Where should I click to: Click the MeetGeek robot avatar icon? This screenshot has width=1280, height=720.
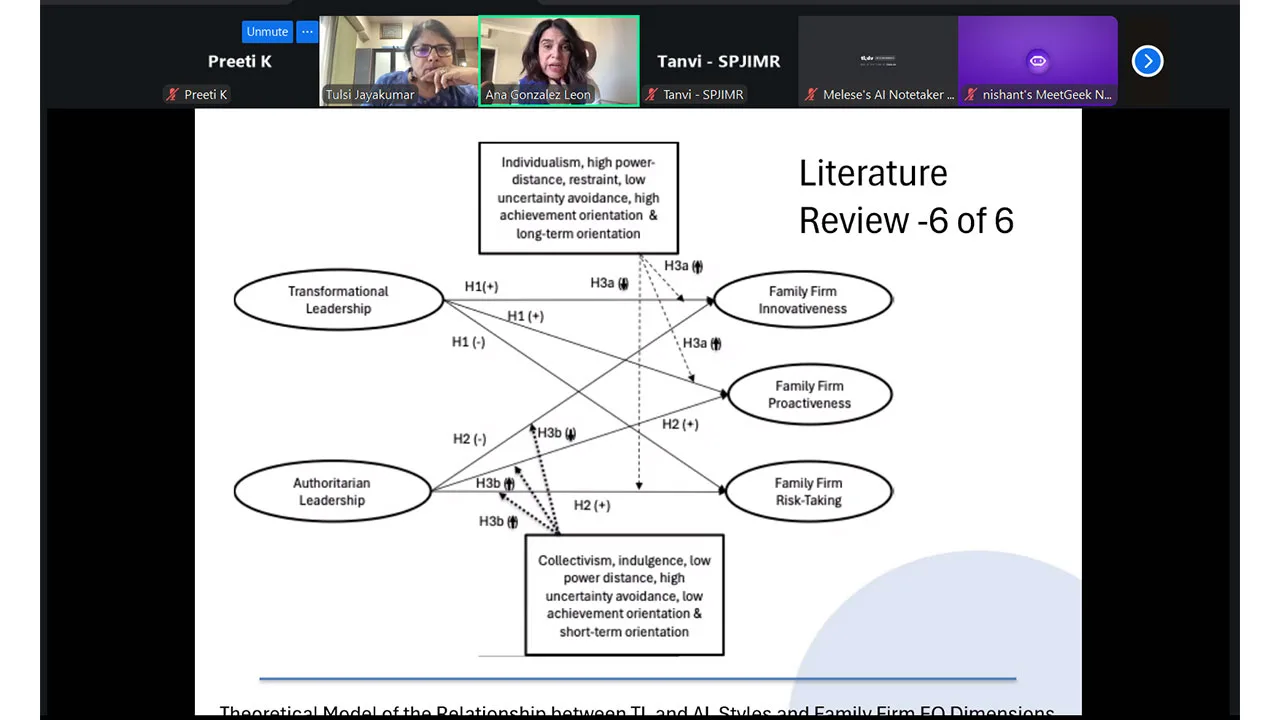(1037, 61)
